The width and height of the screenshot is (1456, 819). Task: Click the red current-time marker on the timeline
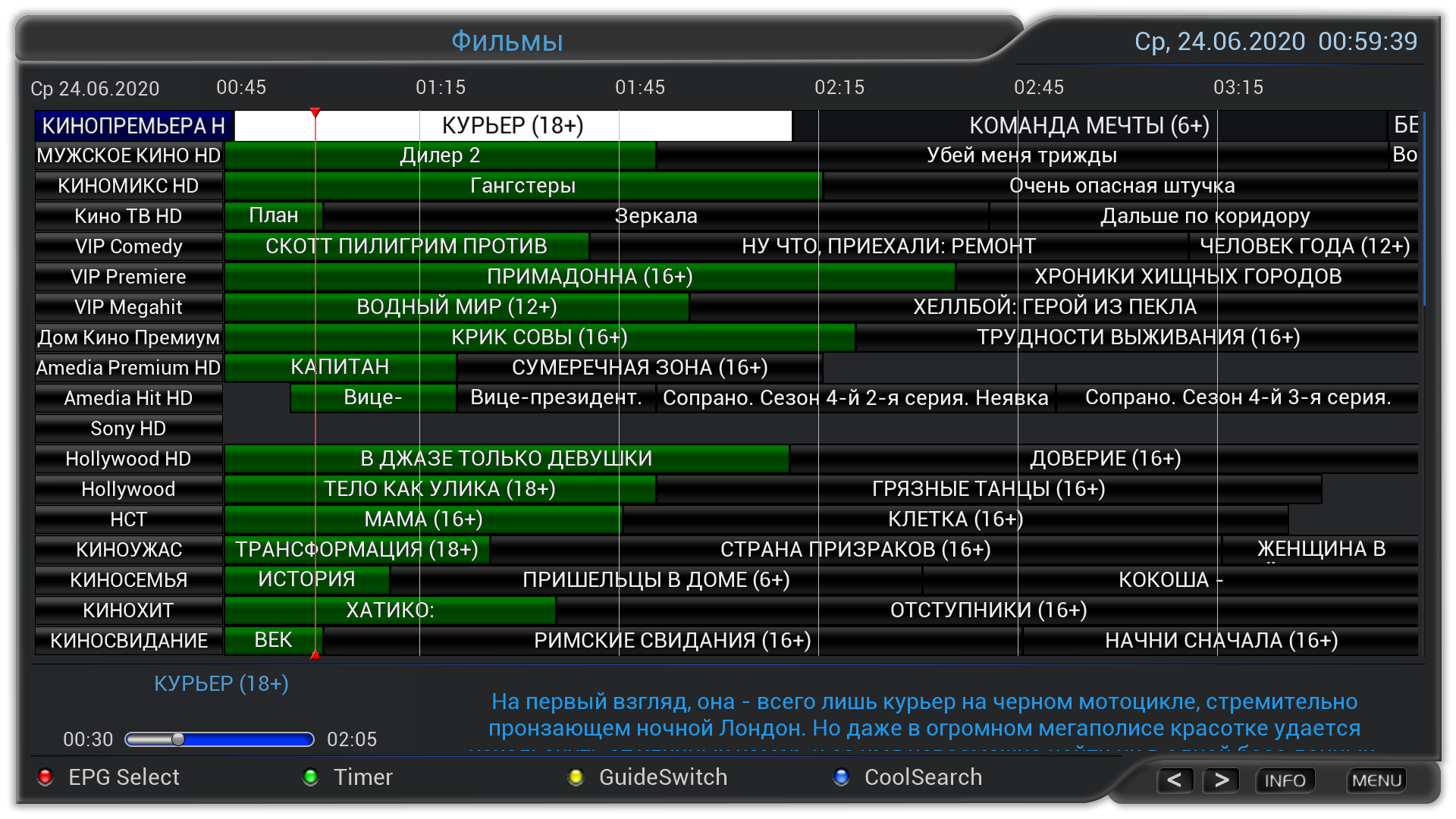tap(315, 113)
